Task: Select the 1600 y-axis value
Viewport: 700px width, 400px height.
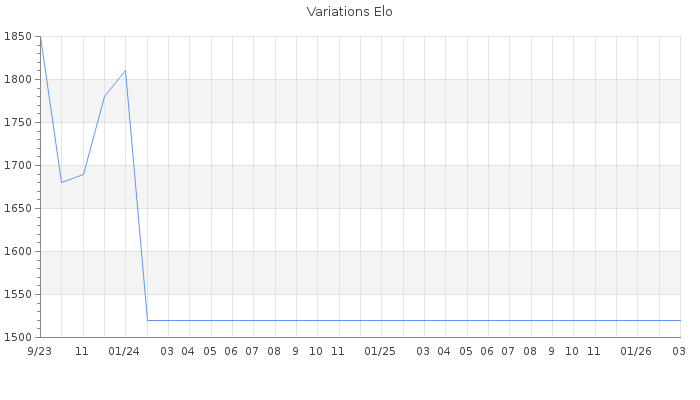Action: [x=18, y=252]
